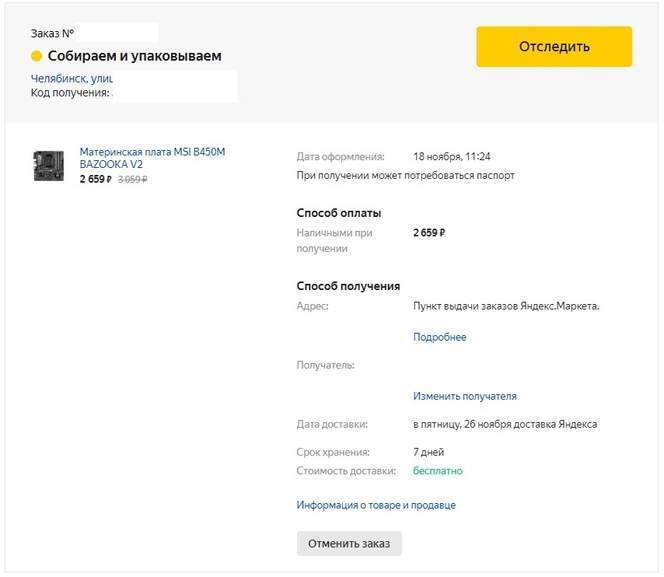
Task: Open the Материнская плата MSI B450M title link
Action: (152, 157)
